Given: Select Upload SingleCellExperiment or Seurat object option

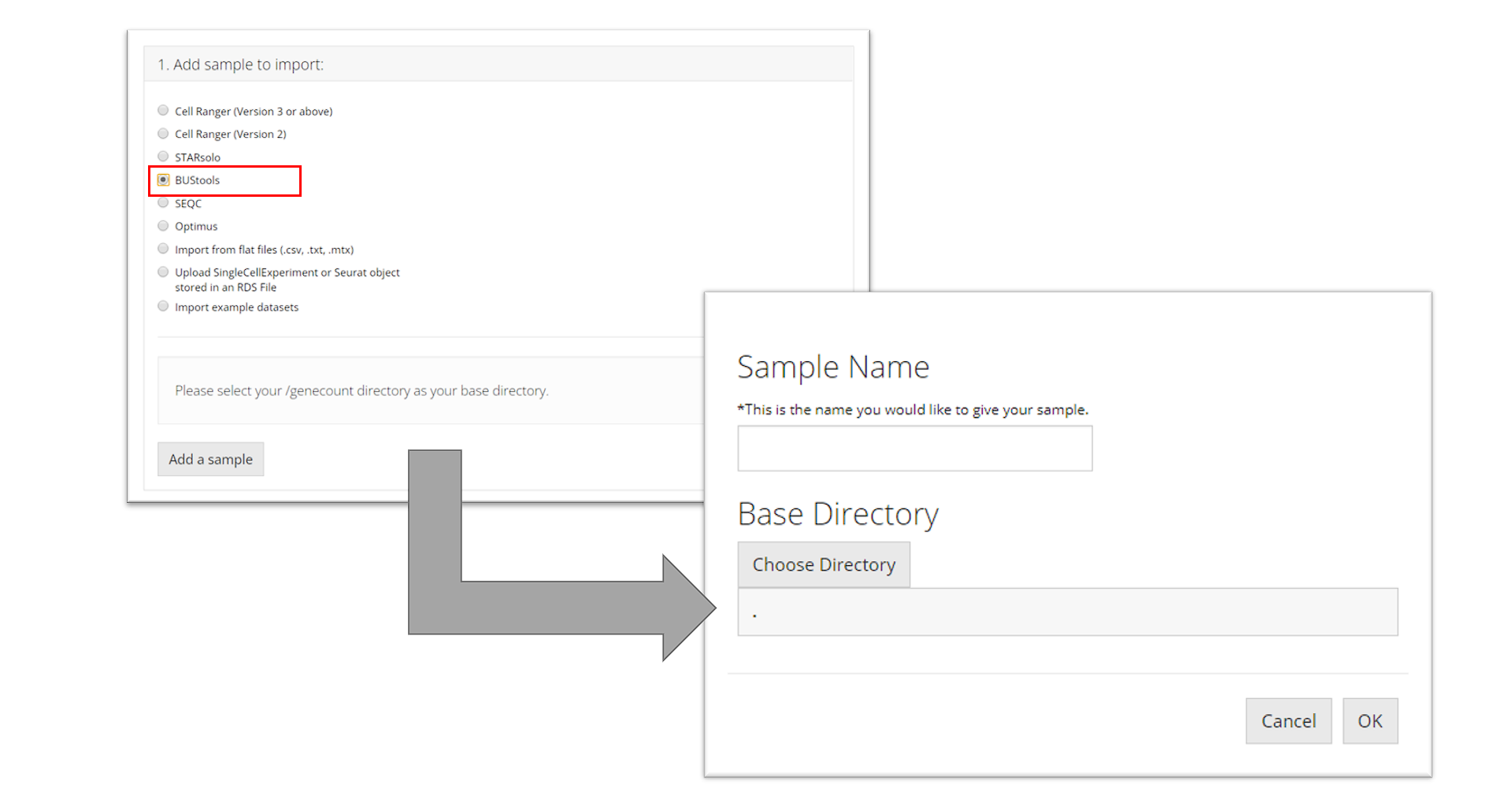Looking at the screenshot, I should click(163, 272).
